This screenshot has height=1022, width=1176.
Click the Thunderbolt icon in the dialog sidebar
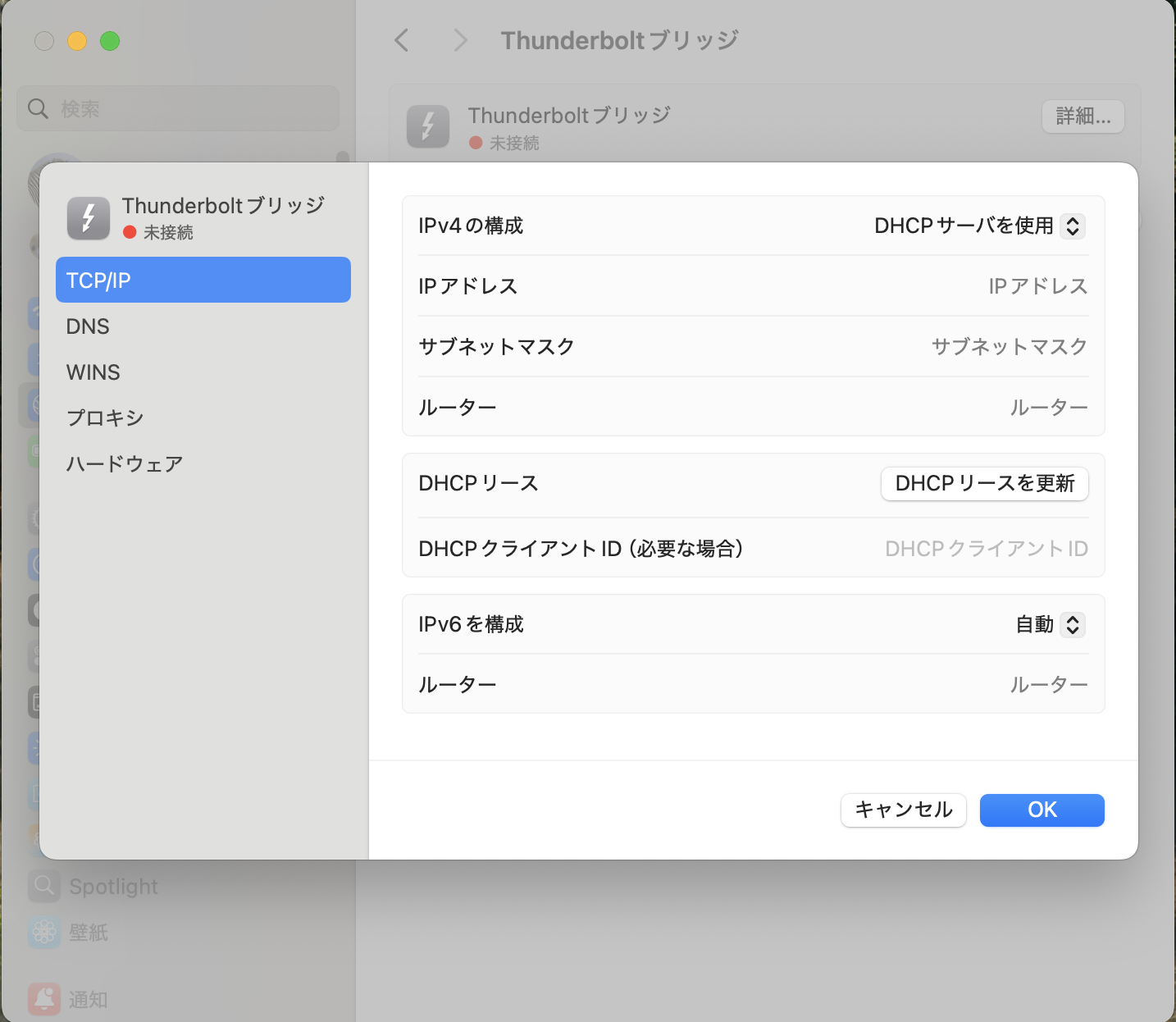click(89, 218)
